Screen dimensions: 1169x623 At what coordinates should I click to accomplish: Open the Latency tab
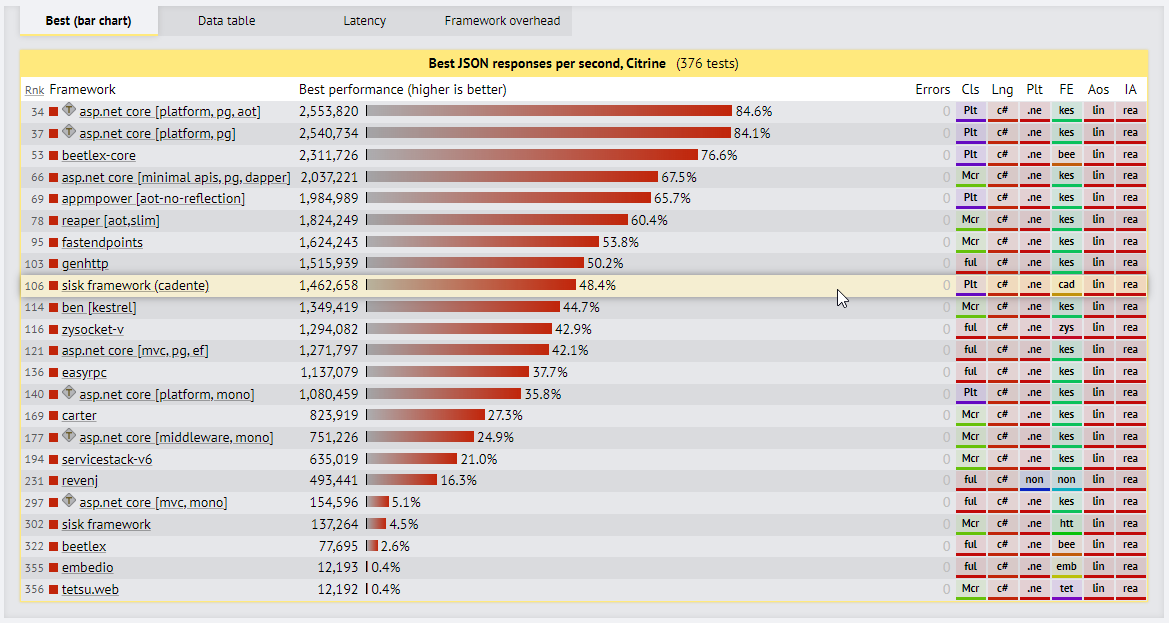pyautogui.click(x=364, y=20)
